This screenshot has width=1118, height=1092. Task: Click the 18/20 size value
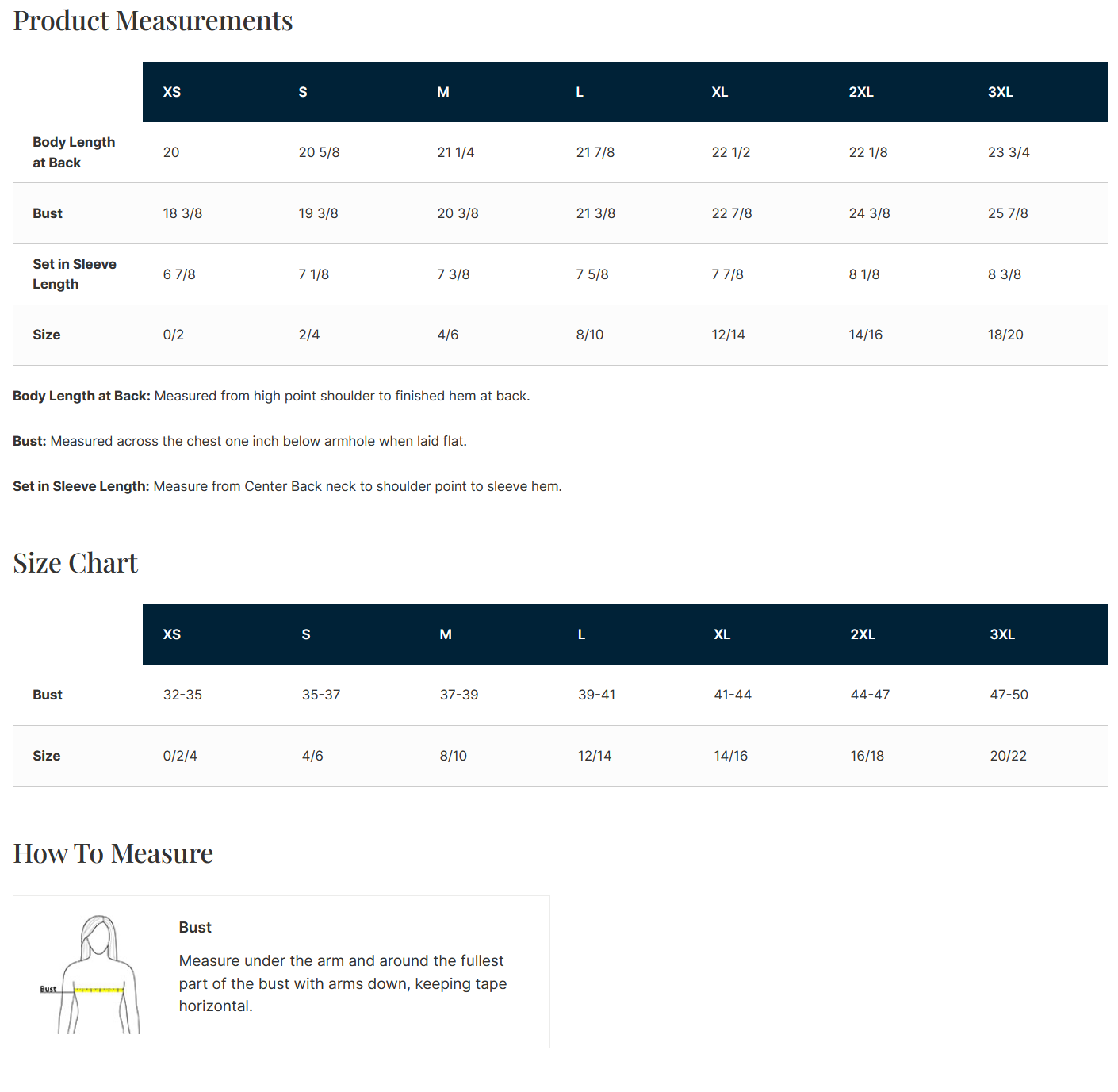pos(1005,335)
